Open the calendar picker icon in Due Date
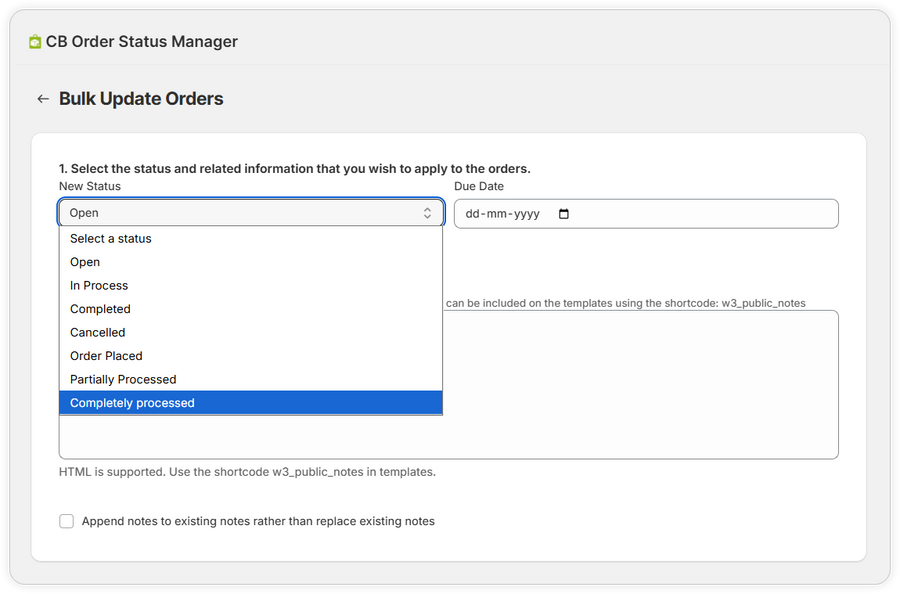Image resolution: width=900 pixels, height=594 pixels. [x=564, y=213]
